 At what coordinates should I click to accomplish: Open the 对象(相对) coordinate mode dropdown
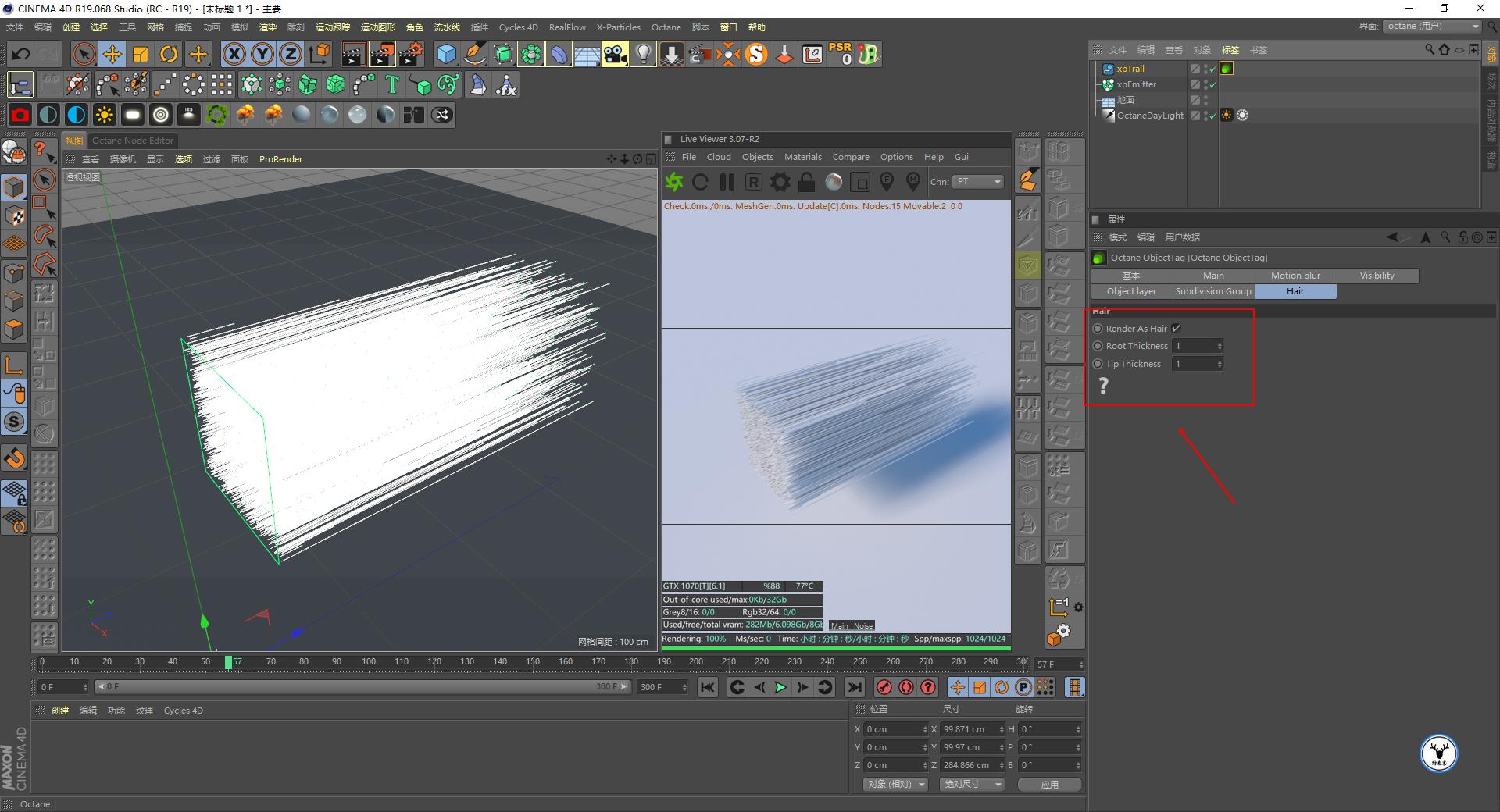pos(895,784)
